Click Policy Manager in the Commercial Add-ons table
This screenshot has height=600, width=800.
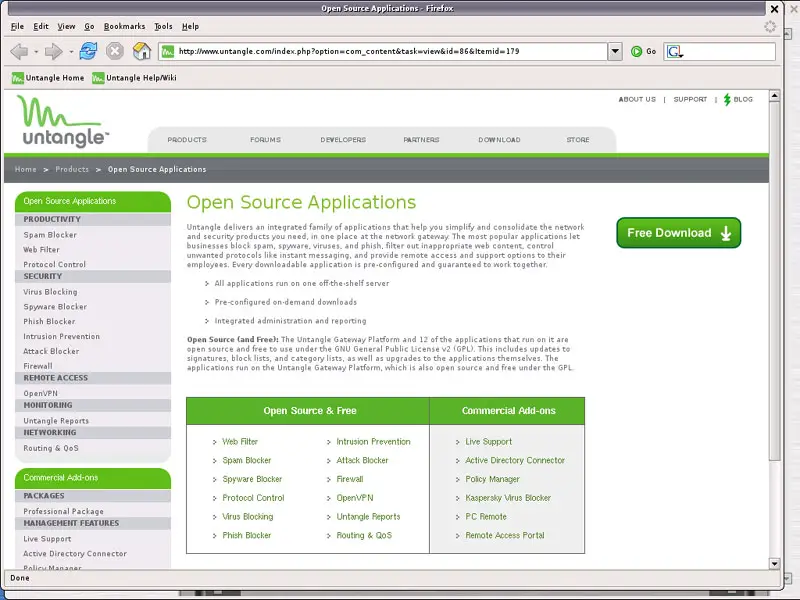pos(492,479)
